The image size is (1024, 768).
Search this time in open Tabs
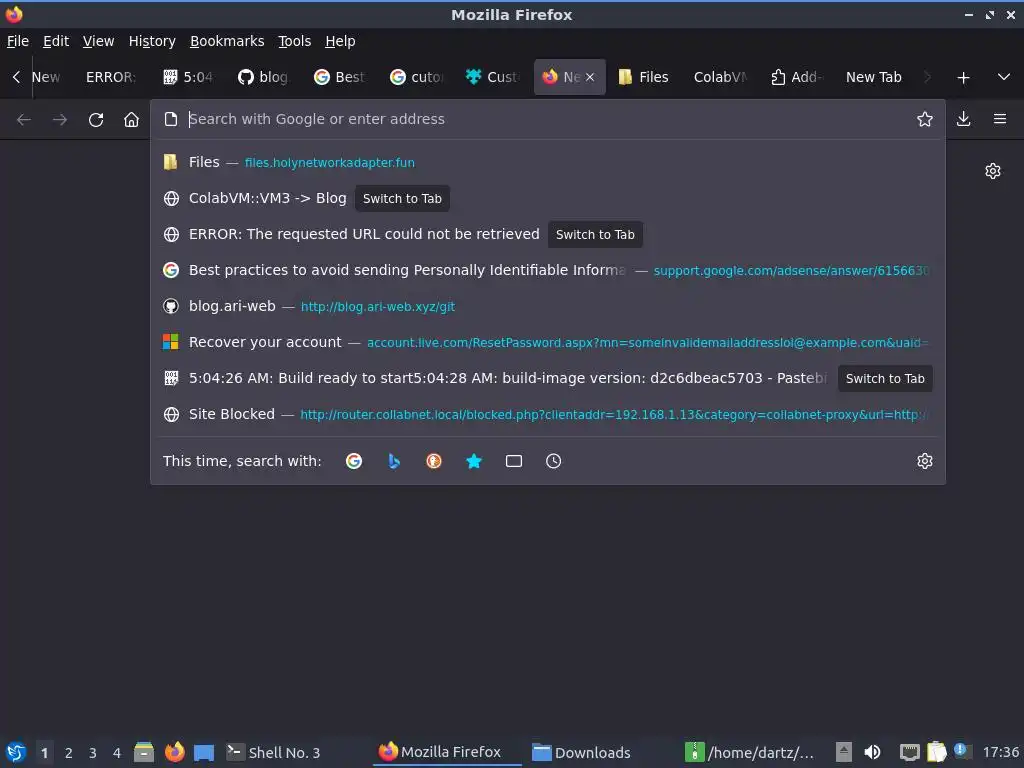click(x=514, y=461)
